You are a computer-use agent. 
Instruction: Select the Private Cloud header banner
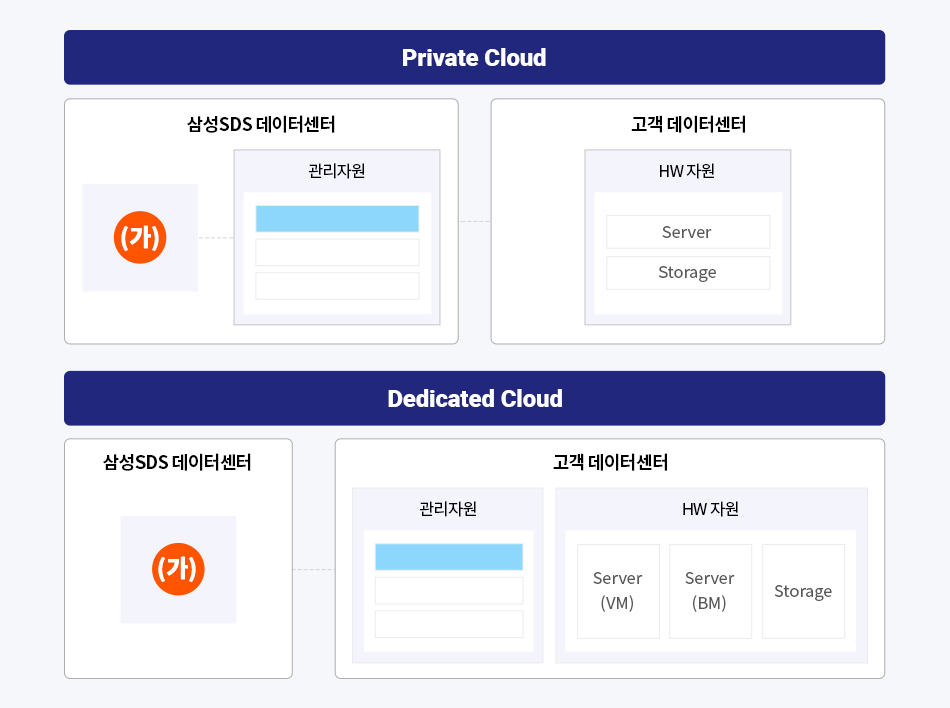point(474,58)
